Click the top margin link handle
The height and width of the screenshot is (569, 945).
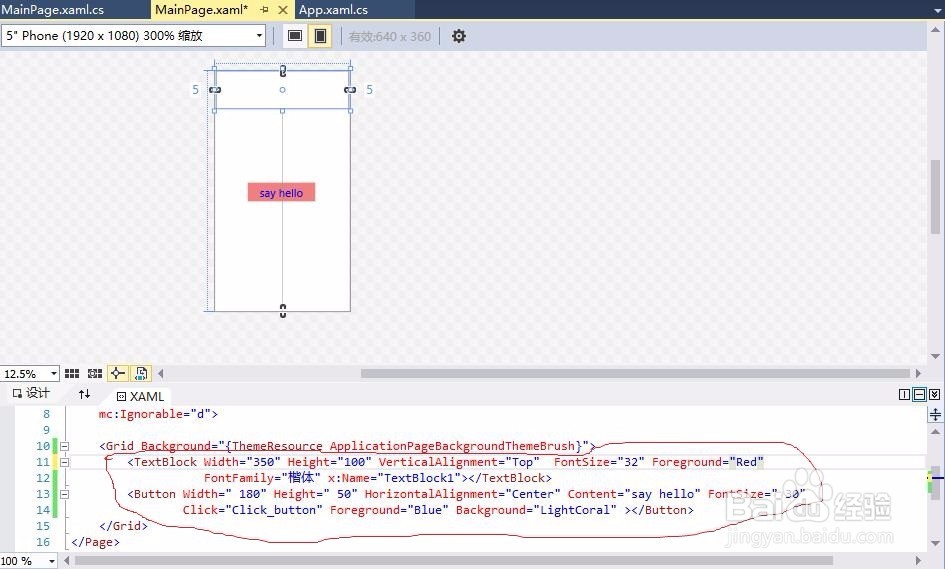[283, 71]
